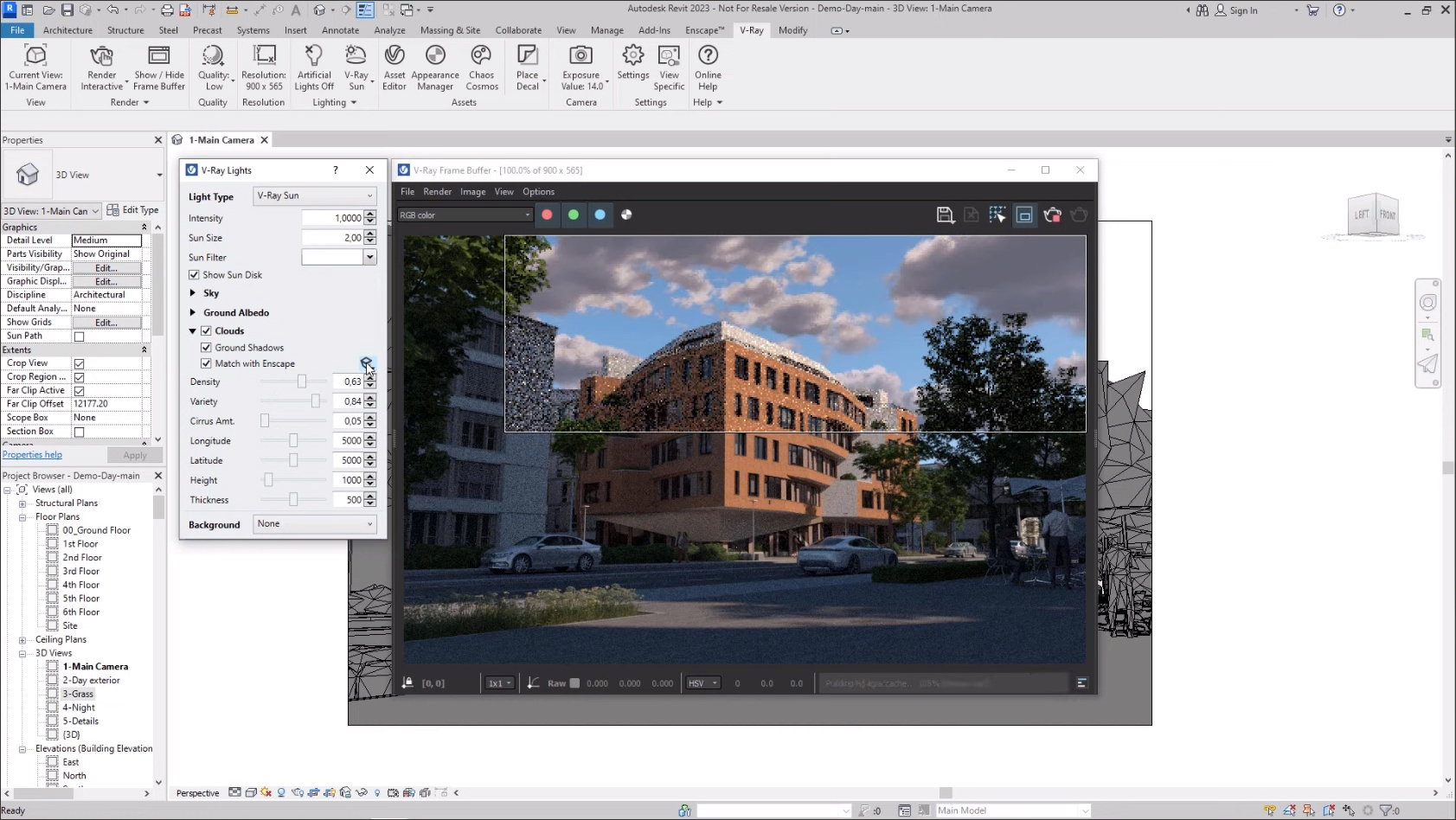This screenshot has width=1456, height=820.
Task: Expand Ceiling Plans tree node
Action: 22,640
